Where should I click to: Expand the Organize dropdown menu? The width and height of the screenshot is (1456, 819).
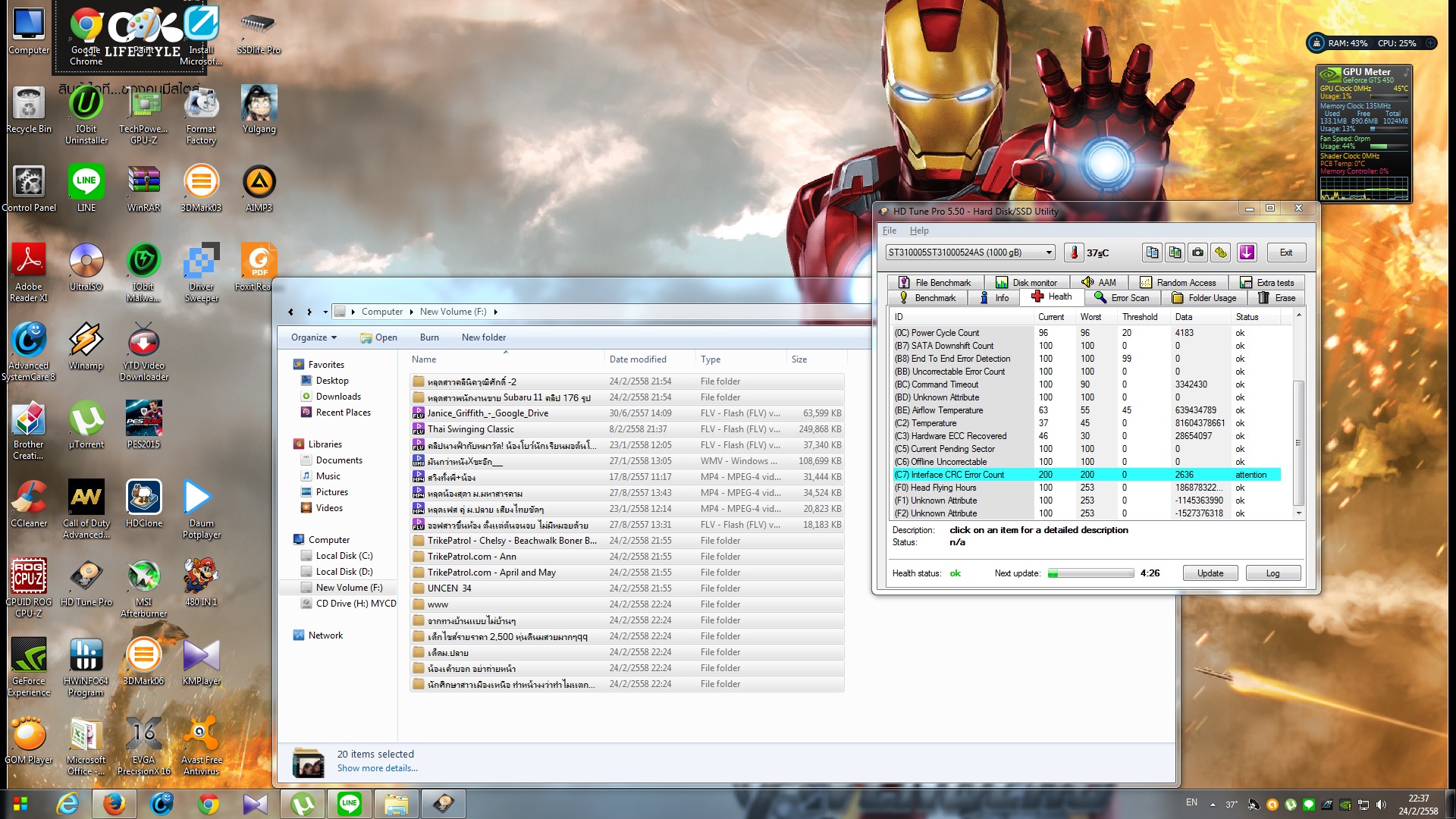pos(313,337)
